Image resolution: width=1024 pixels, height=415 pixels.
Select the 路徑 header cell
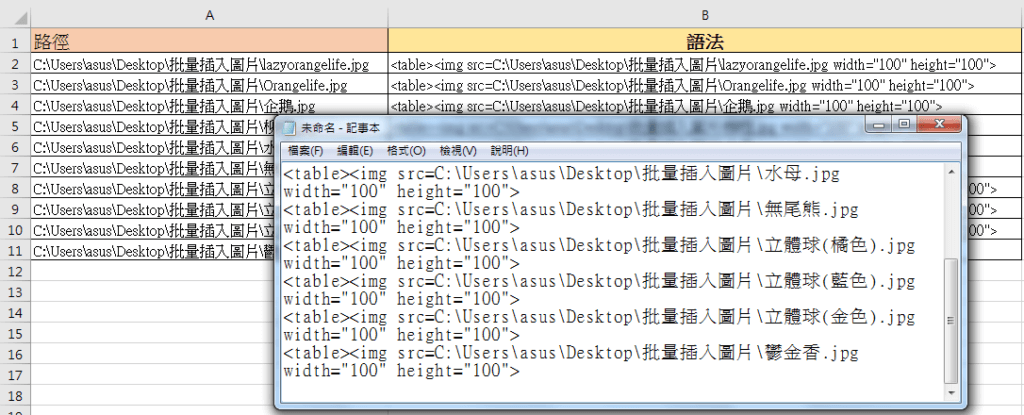pyautogui.click(x=208, y=42)
